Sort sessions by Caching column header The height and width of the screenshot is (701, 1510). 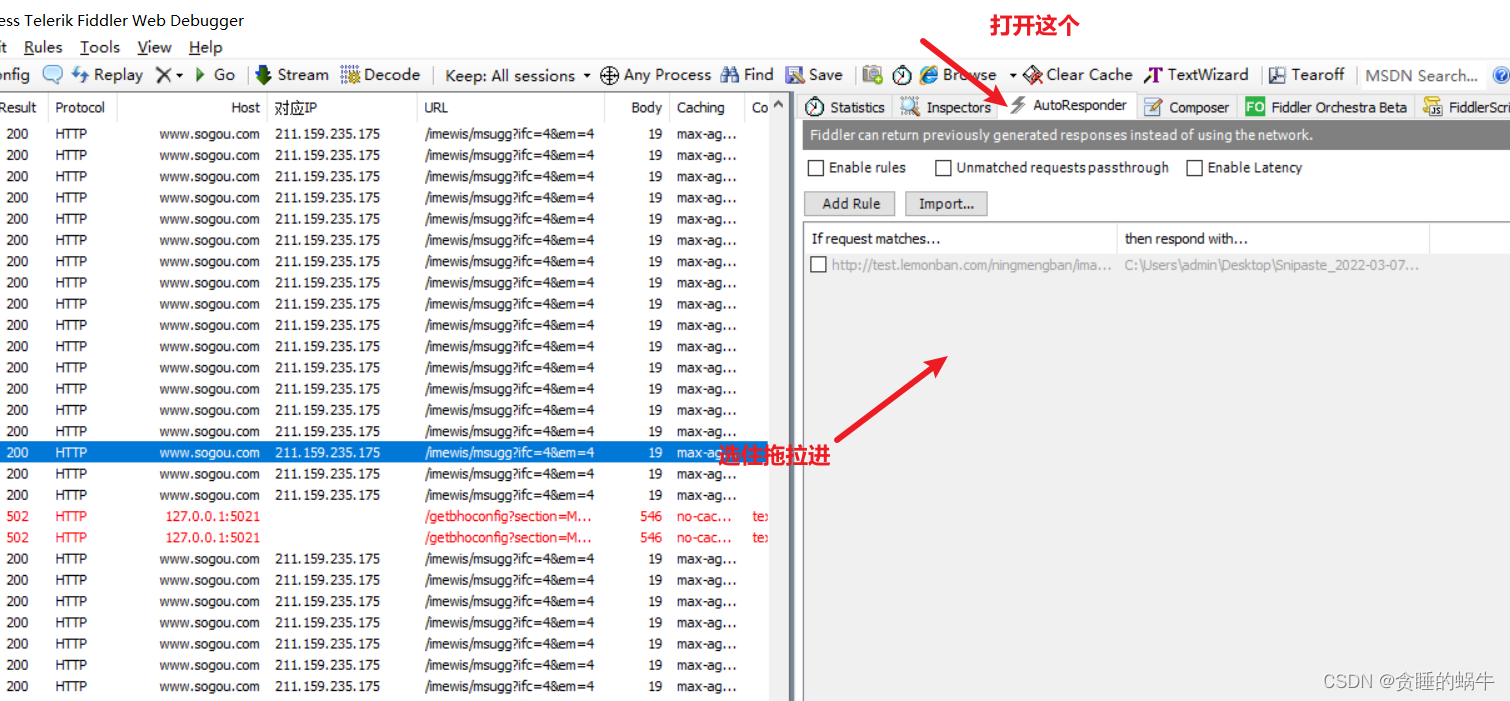[x=706, y=108]
